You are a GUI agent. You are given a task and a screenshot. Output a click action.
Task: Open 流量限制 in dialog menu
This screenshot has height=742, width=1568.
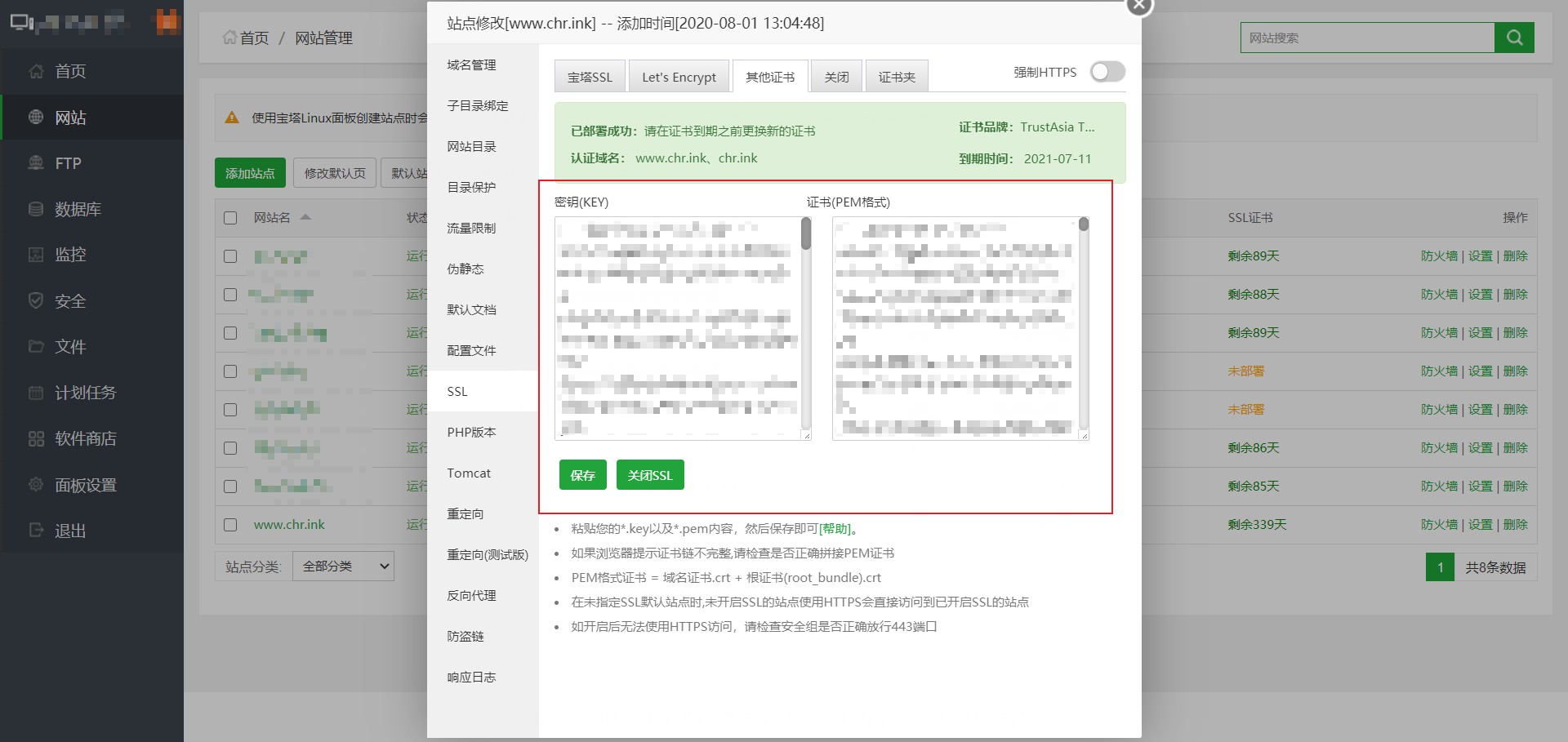point(483,228)
